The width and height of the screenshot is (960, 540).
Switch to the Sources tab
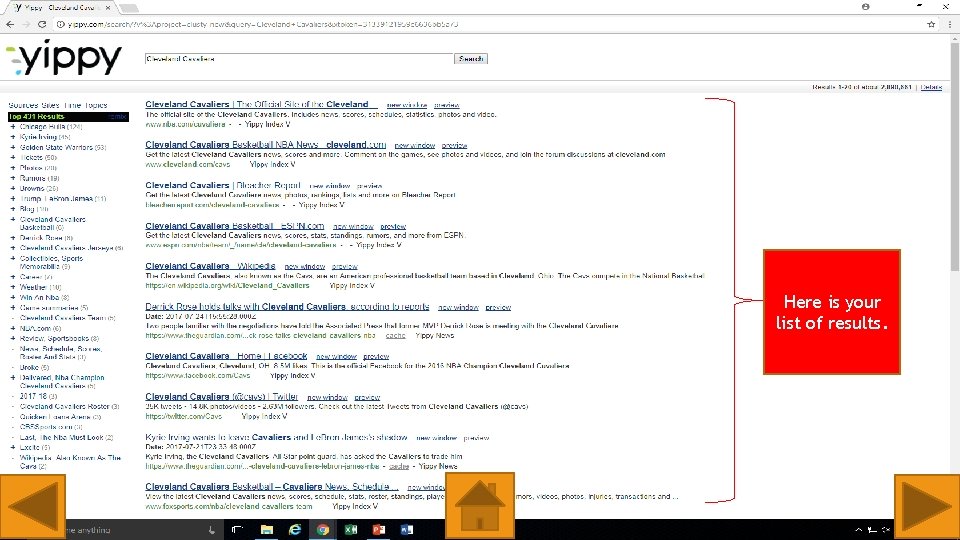(x=24, y=105)
